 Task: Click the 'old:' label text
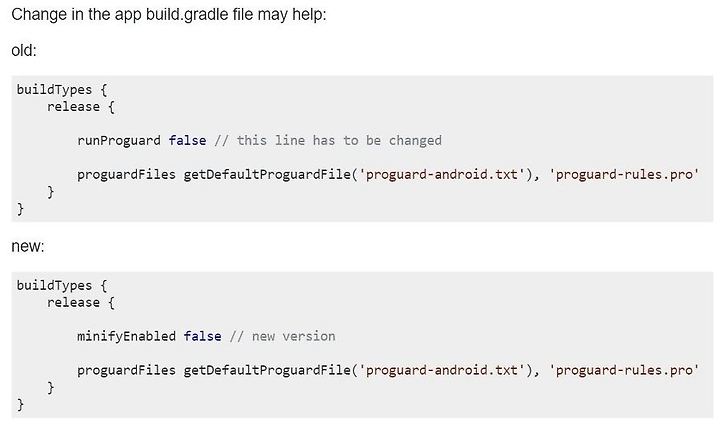[24, 50]
